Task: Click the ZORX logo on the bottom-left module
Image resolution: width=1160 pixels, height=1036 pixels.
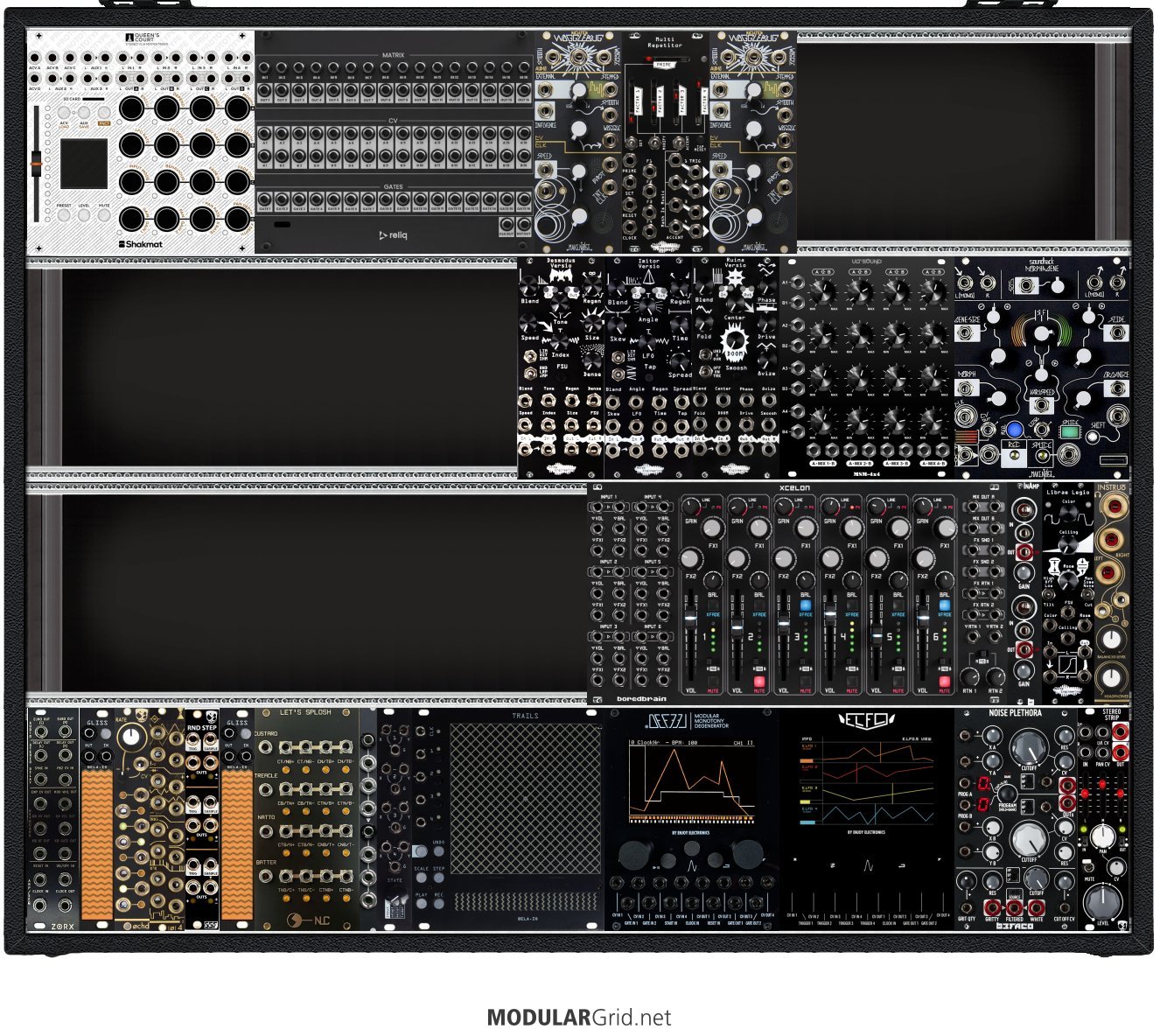Action: (62, 925)
